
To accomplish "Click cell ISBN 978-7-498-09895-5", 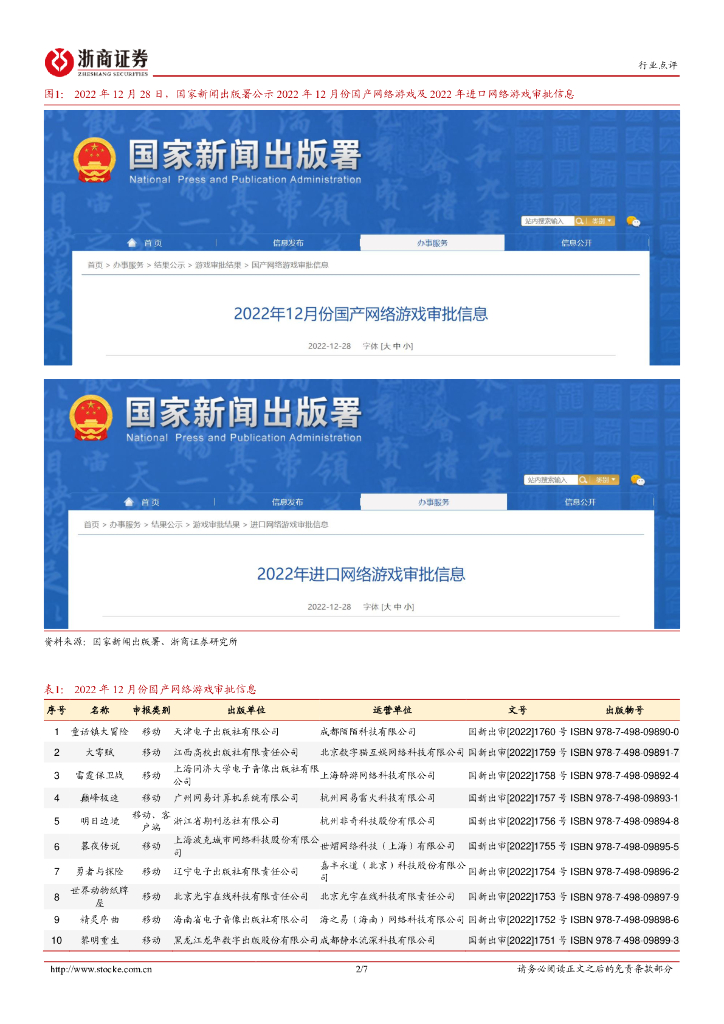I will [x=625, y=846].
